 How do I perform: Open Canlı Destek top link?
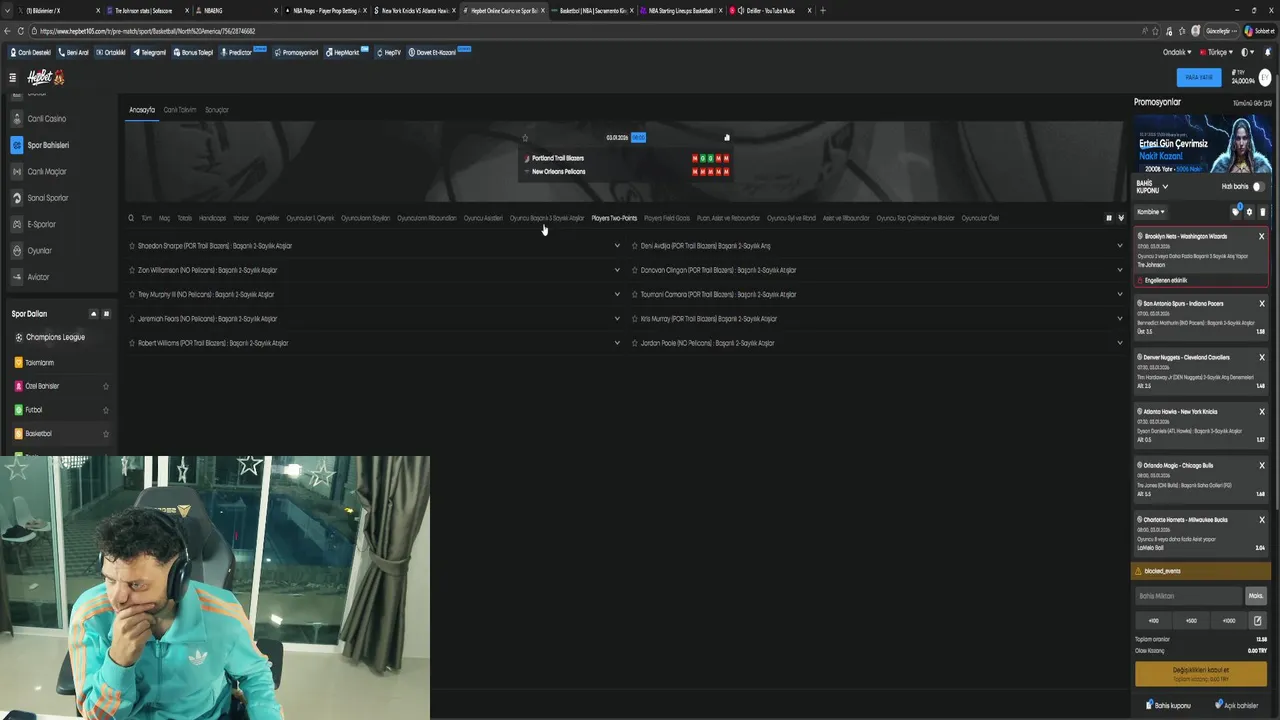pyautogui.click(x=30, y=52)
